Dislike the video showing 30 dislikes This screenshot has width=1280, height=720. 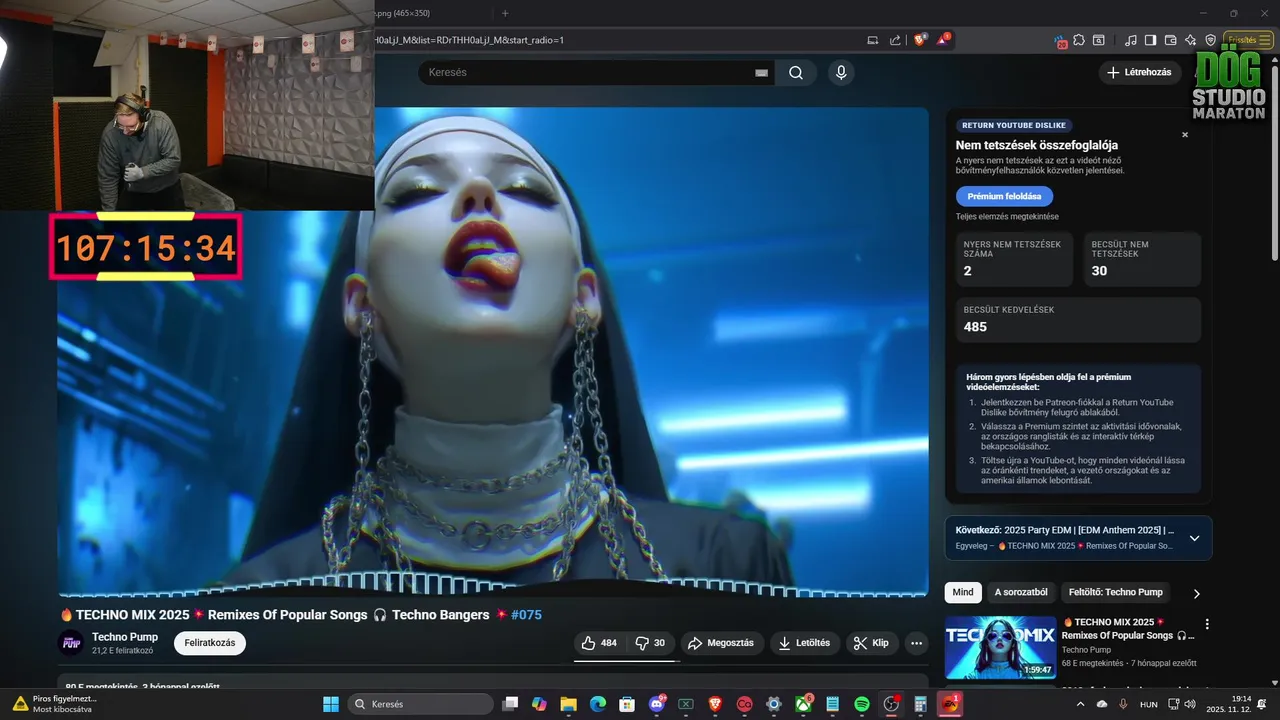pos(651,643)
